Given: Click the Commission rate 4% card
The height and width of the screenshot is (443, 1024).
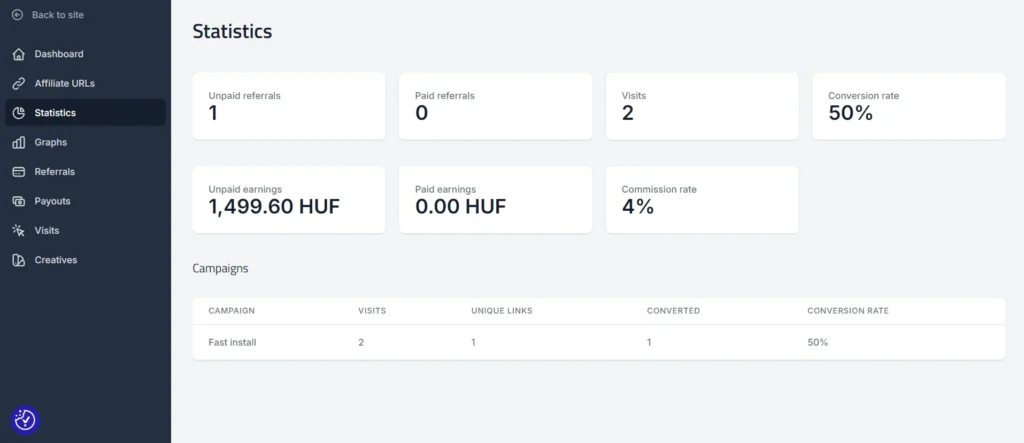Looking at the screenshot, I should click(702, 200).
